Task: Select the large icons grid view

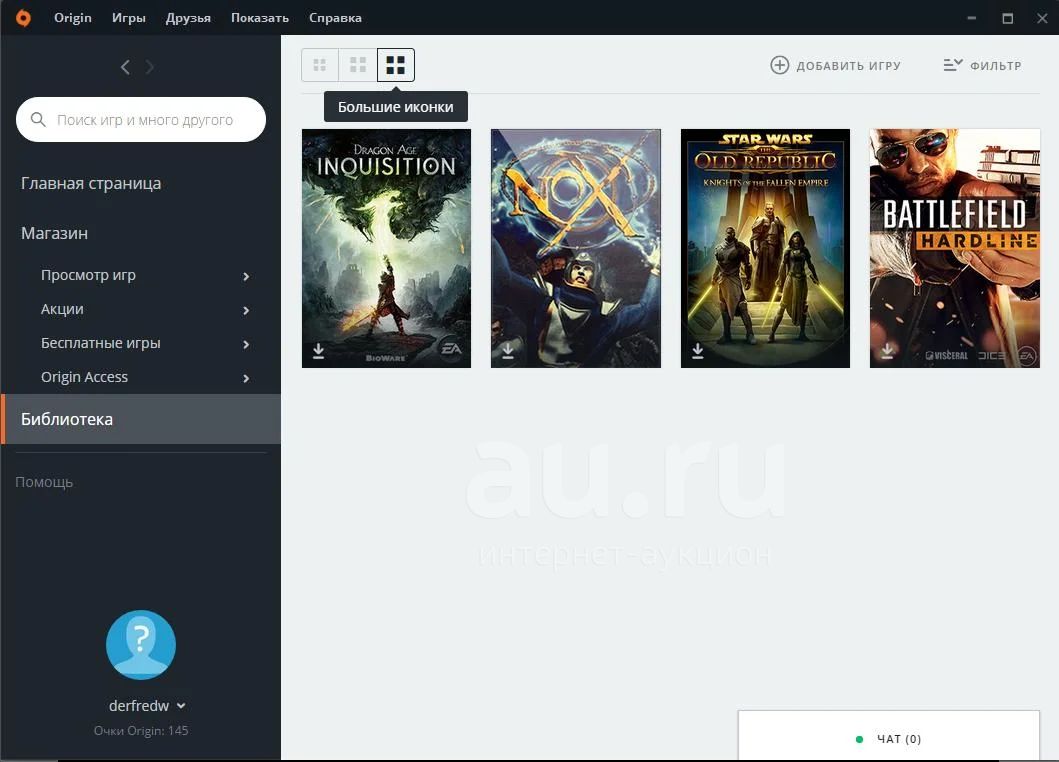Action: coord(396,65)
